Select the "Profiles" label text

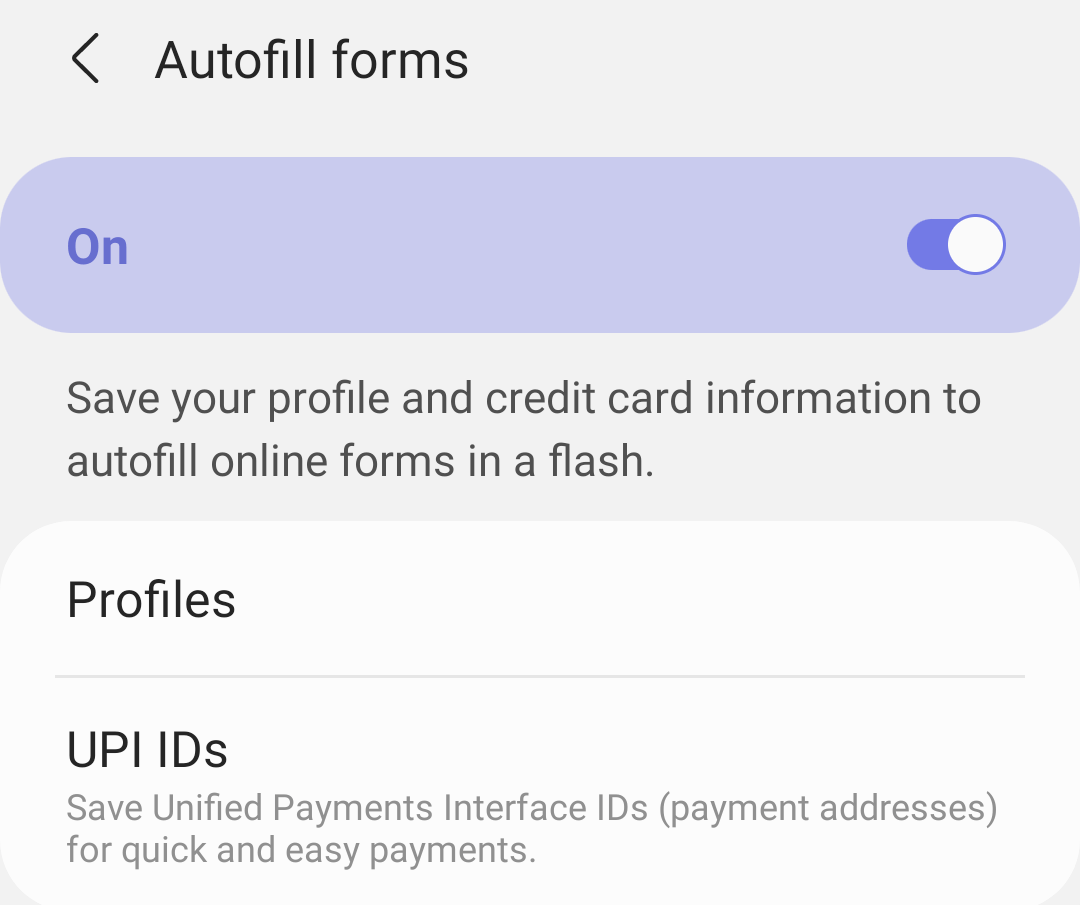tap(151, 600)
